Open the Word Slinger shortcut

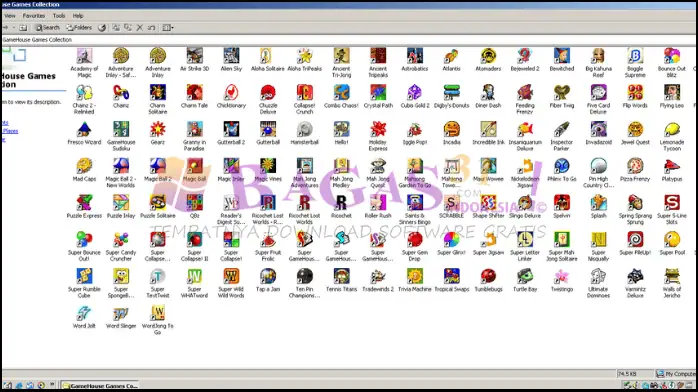click(x=121, y=313)
